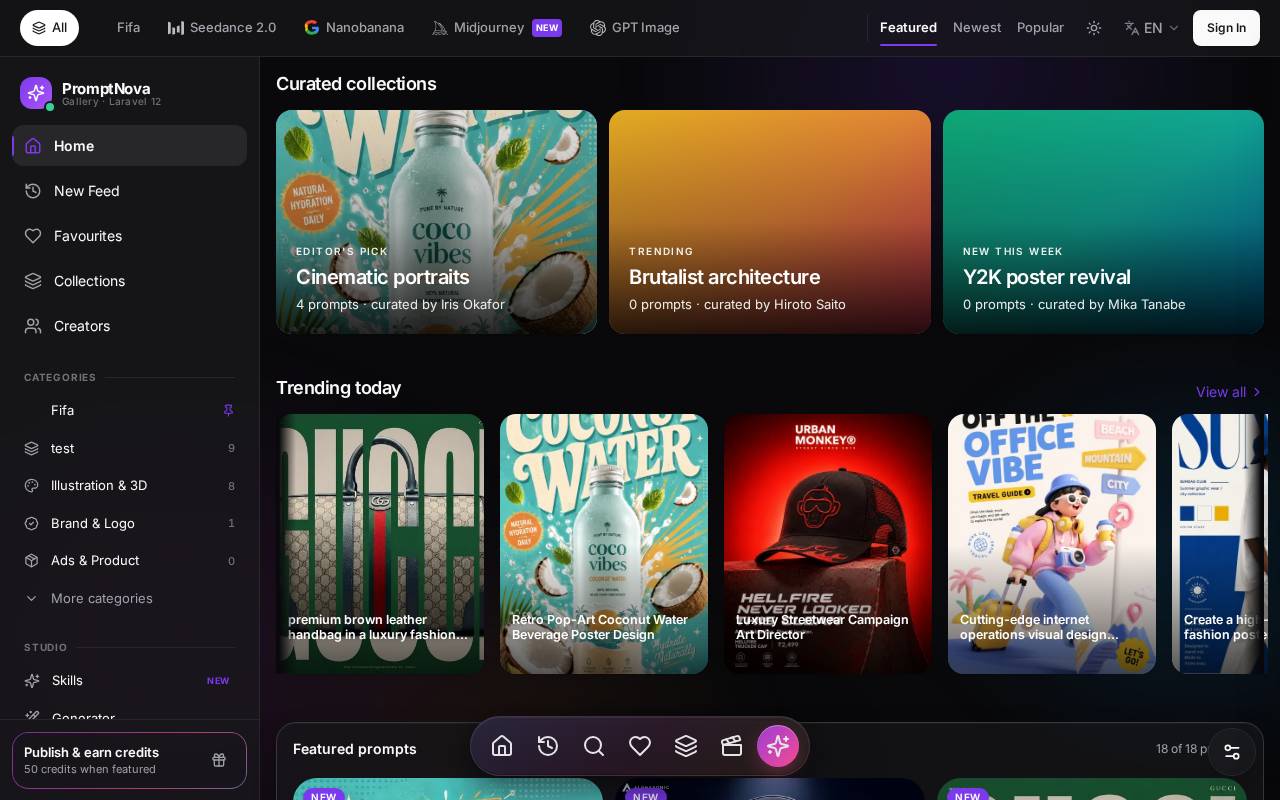
Task: Select the Nanobanana model filter
Action: pyautogui.click(x=354, y=28)
